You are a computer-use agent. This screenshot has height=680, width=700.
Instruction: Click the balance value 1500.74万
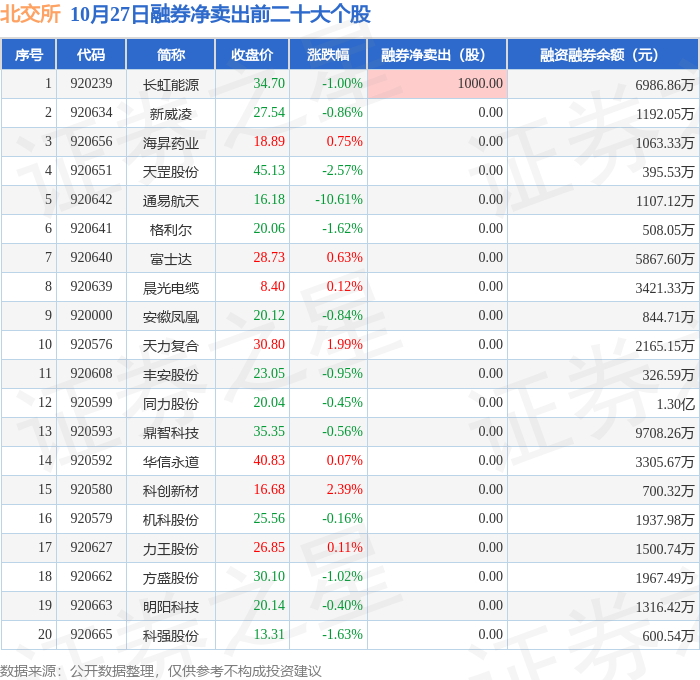(x=665, y=549)
